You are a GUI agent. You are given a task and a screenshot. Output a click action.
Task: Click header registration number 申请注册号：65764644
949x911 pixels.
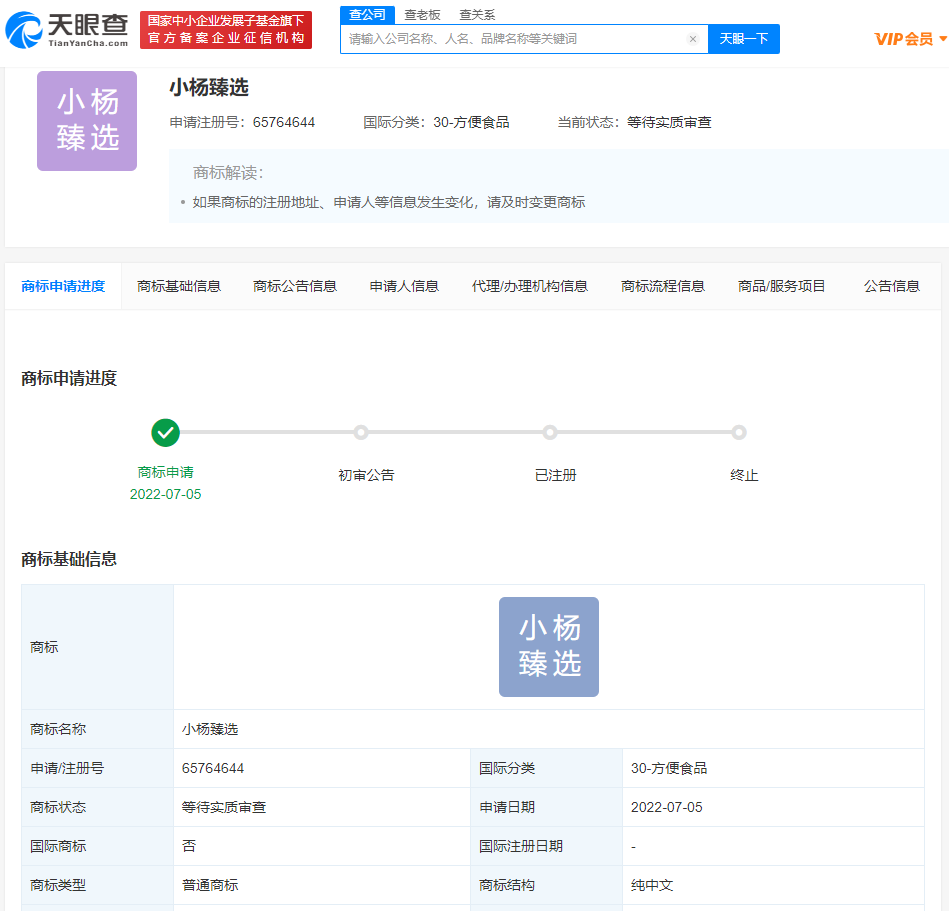coord(242,122)
